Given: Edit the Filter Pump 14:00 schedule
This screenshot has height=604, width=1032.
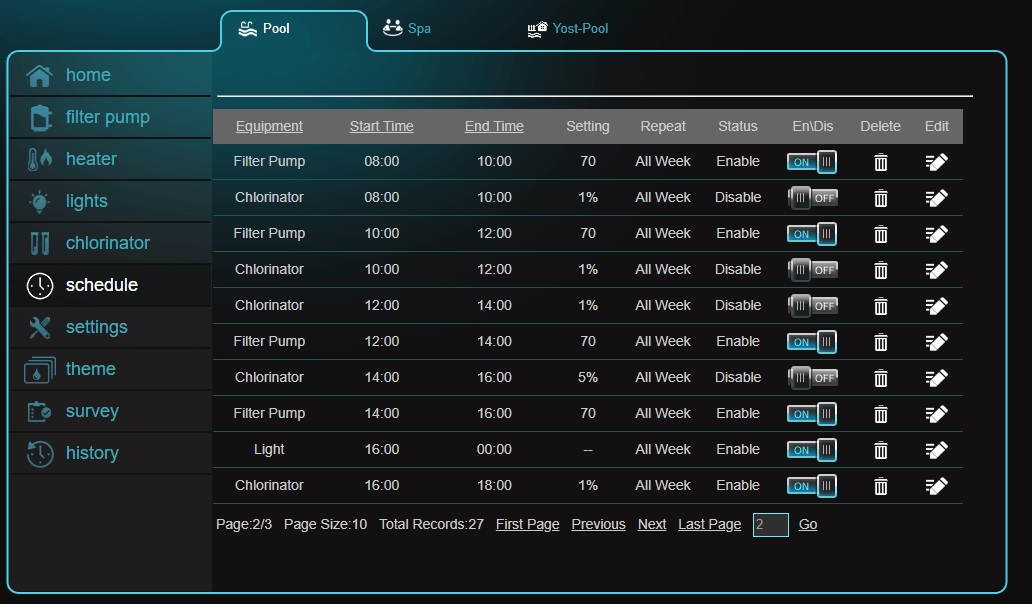Looking at the screenshot, I should point(937,414).
